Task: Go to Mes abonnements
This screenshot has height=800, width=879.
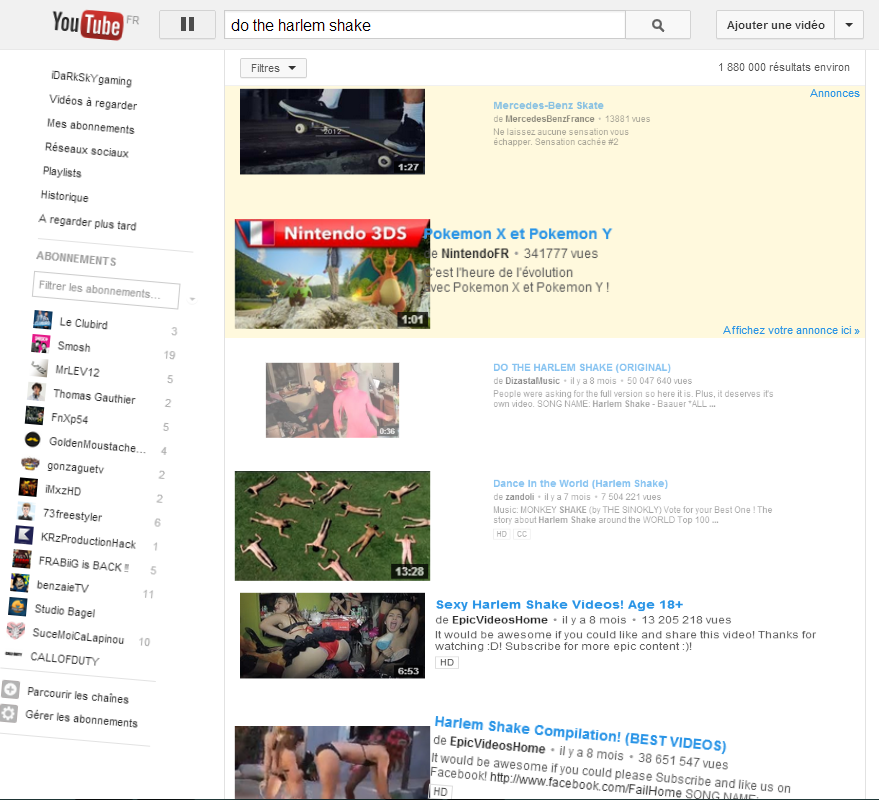Action: [x=91, y=126]
